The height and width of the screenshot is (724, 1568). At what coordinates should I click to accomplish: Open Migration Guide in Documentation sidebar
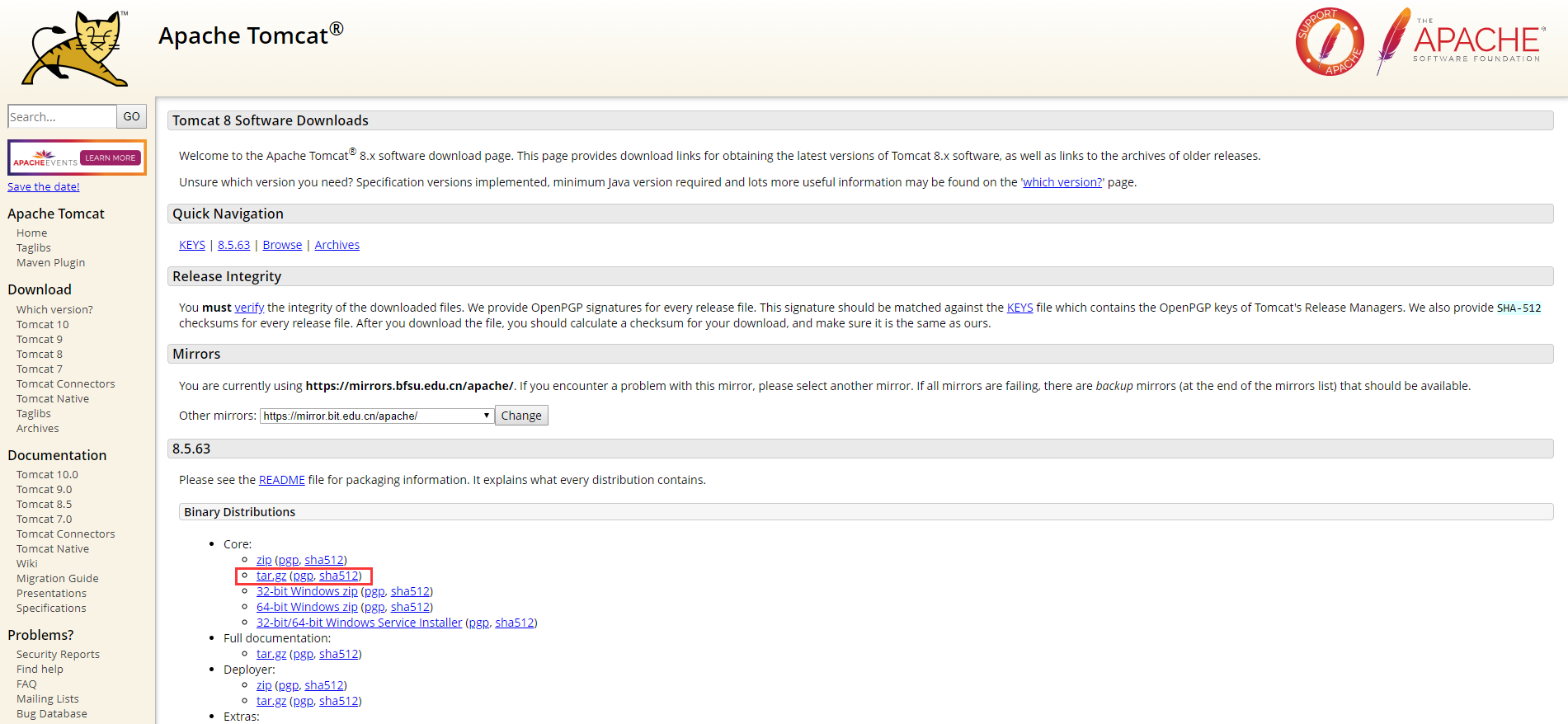[58, 578]
